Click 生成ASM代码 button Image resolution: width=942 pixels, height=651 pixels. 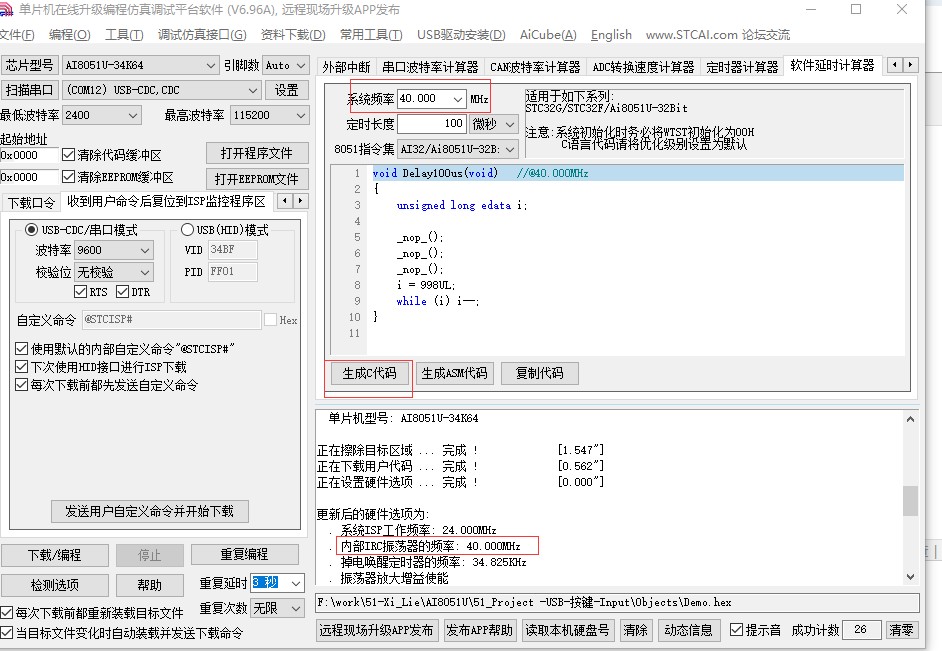pos(454,373)
